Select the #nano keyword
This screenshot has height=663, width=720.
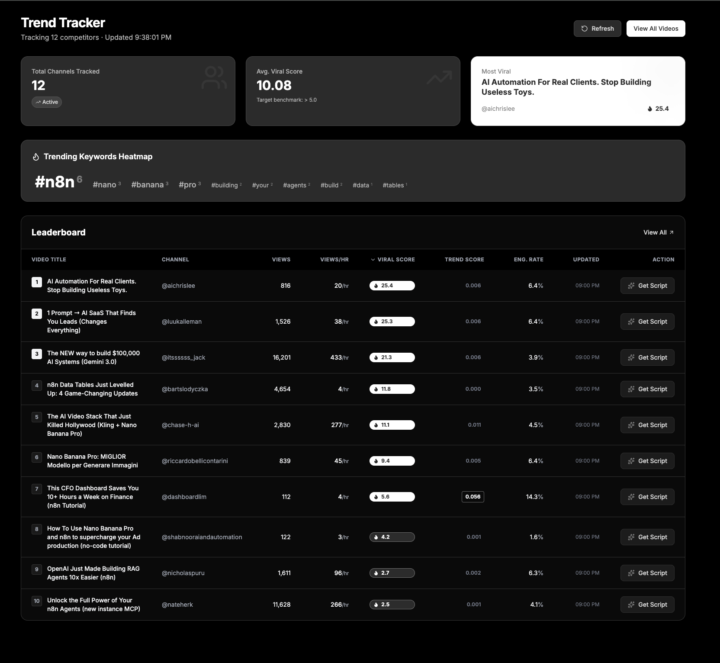[107, 185]
